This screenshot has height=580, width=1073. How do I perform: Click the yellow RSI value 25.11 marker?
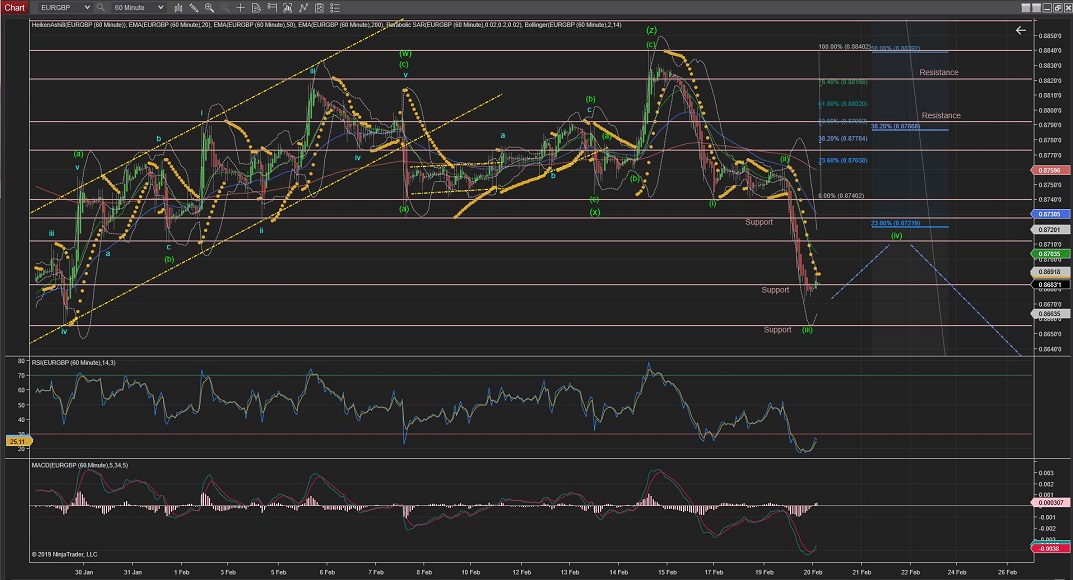(17, 442)
